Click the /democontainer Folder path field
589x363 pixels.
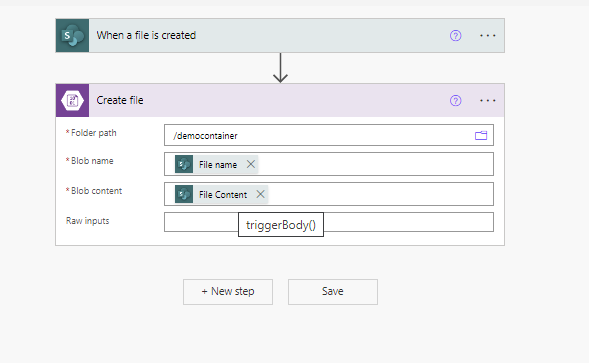pos(329,135)
